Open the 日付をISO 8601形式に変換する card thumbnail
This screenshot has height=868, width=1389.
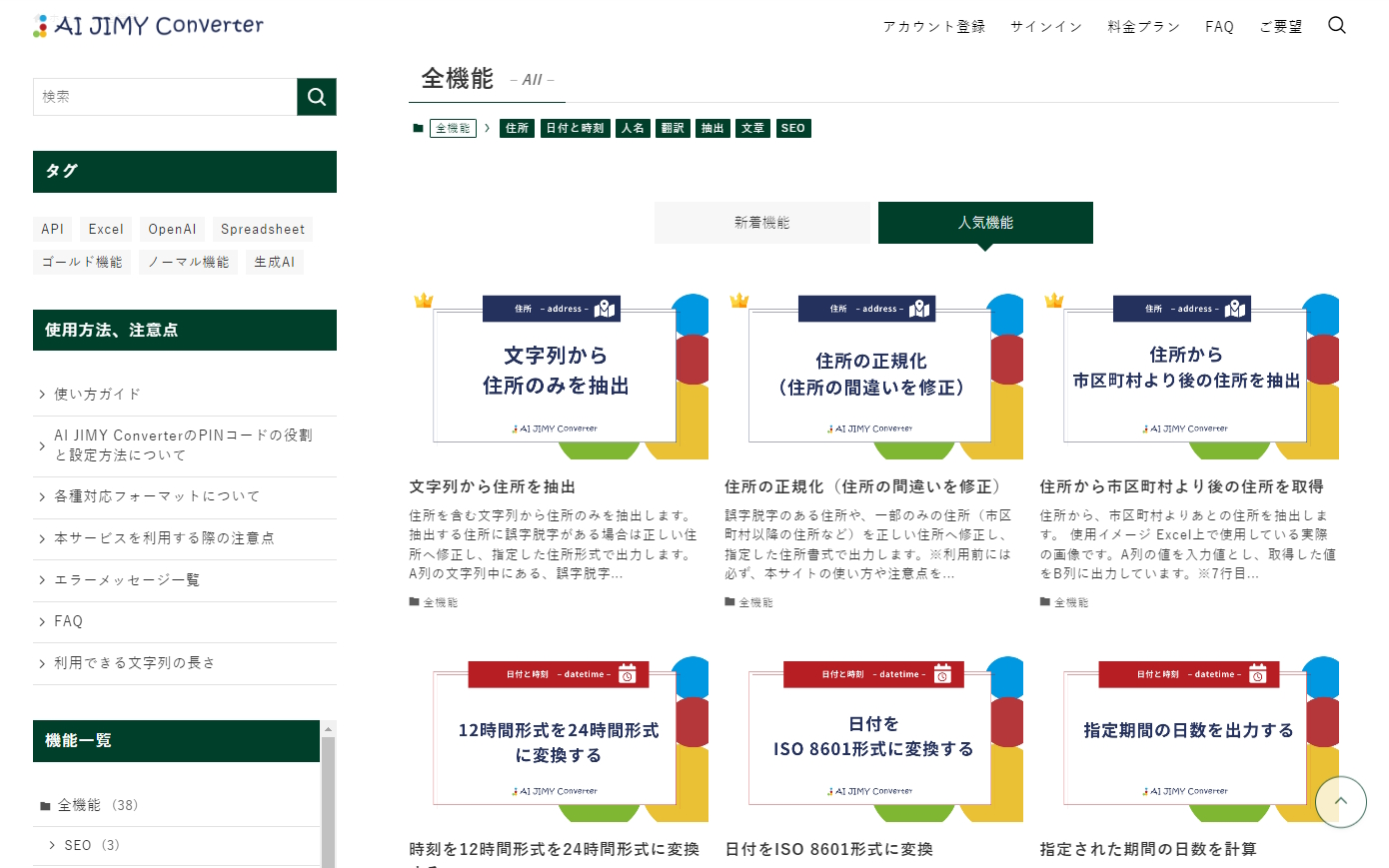869,738
